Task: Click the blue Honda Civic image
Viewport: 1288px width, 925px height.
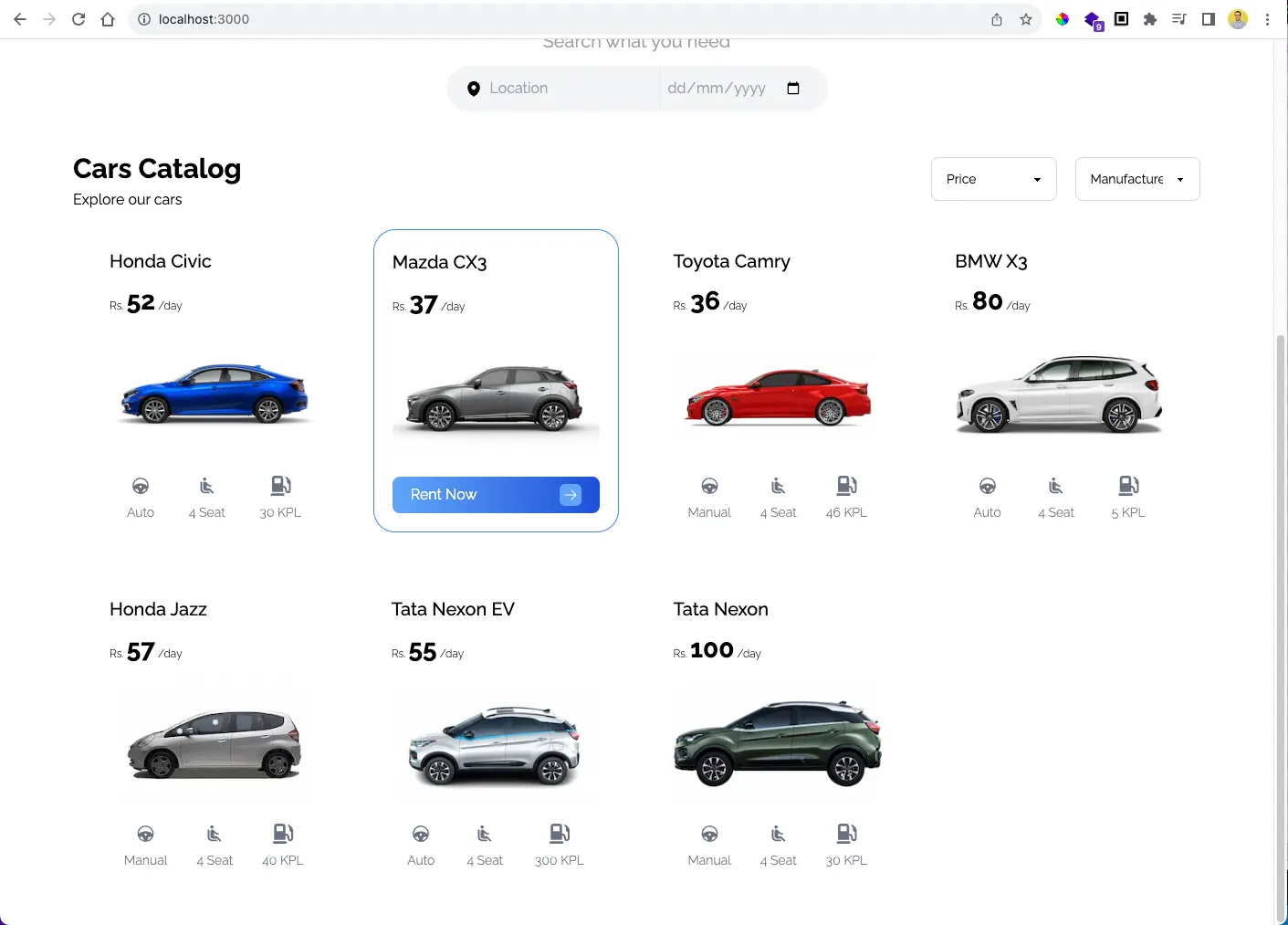Action: 215,394
